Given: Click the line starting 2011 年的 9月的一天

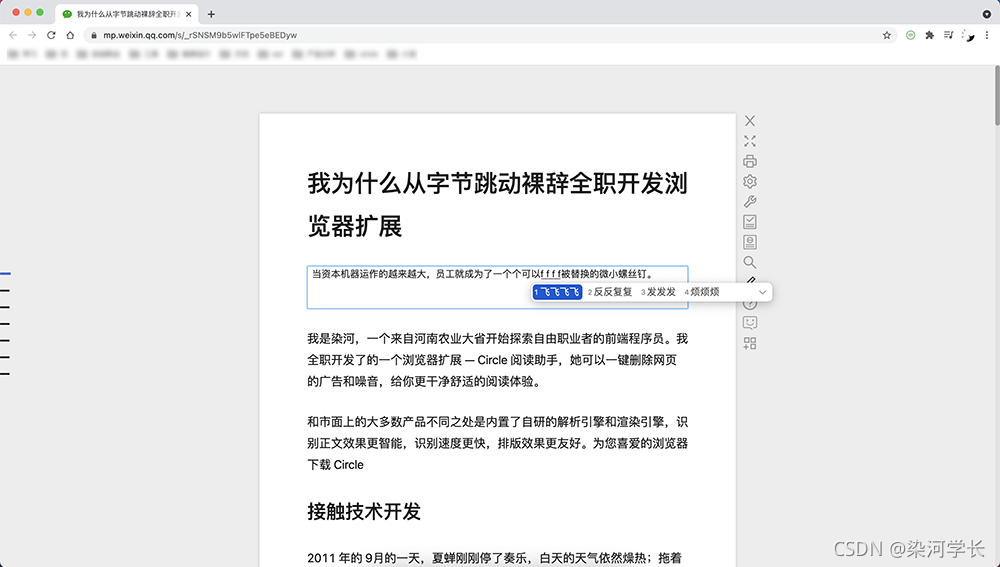Looking at the screenshot, I should point(494,558).
